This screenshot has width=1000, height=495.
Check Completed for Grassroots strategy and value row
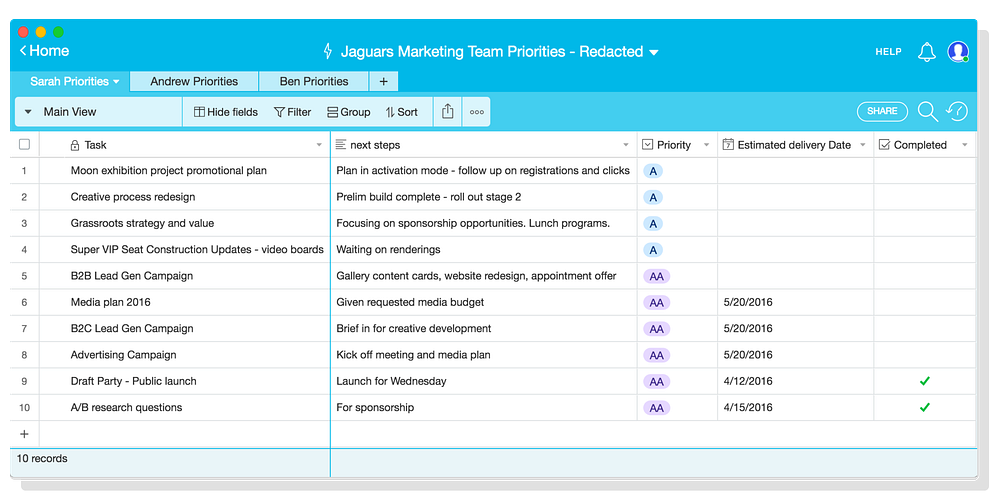tap(924, 223)
